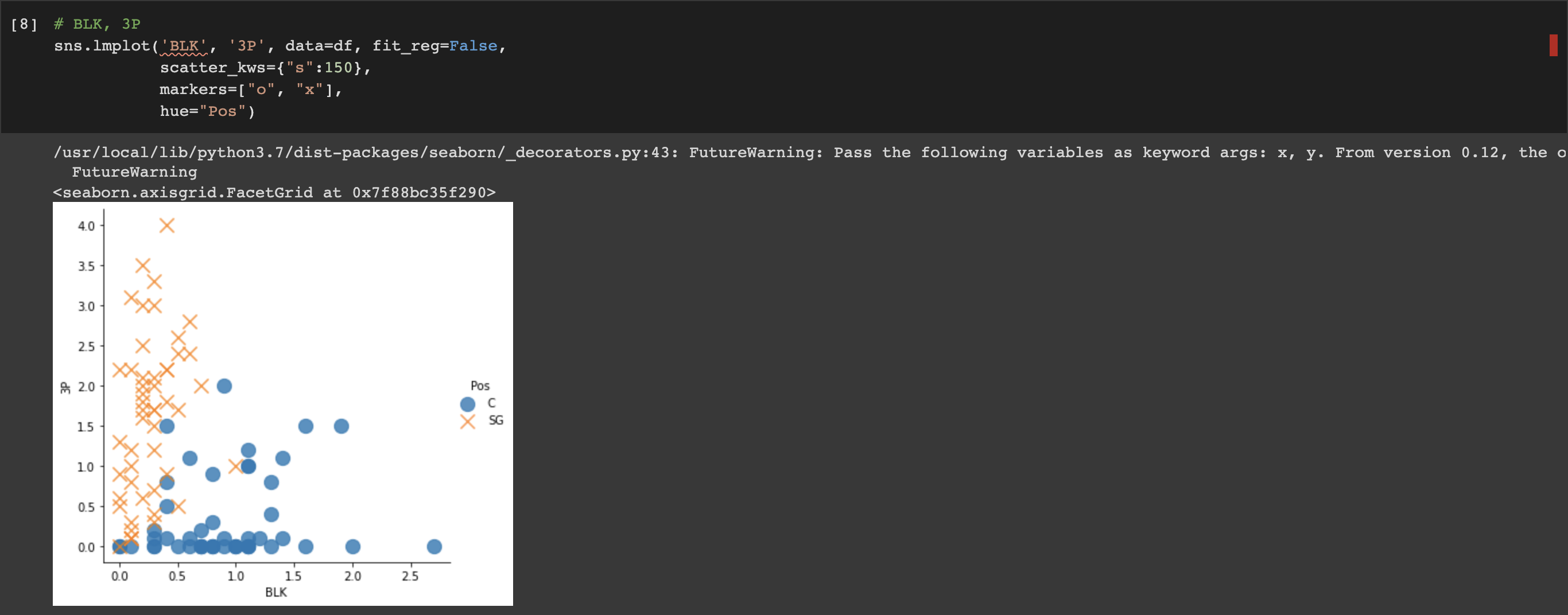The height and width of the screenshot is (615, 1568).
Task: Click the BLK x-axis label on plot
Action: pos(275,592)
